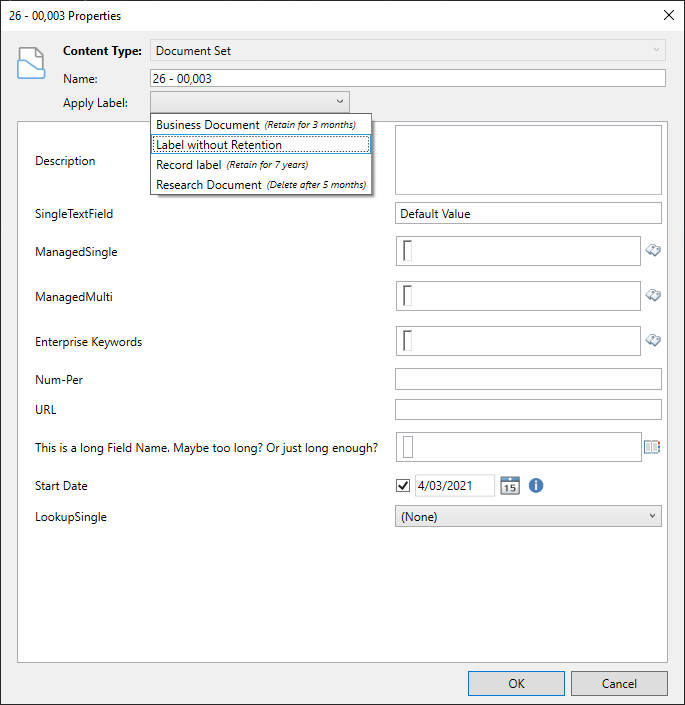
Task: Click the Description text area
Action: click(528, 160)
